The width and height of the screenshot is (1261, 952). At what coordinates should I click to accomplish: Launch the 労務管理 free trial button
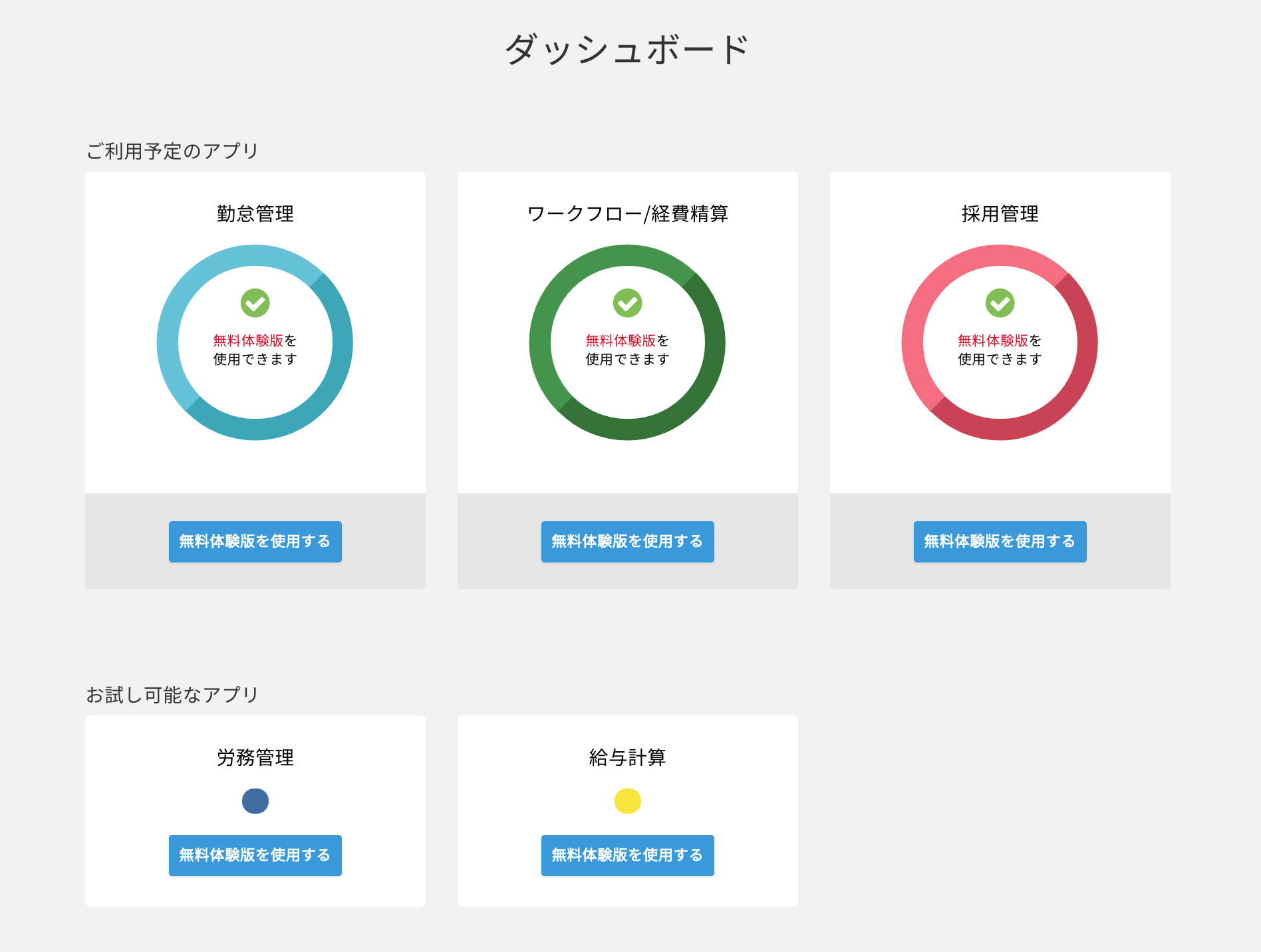coord(255,856)
